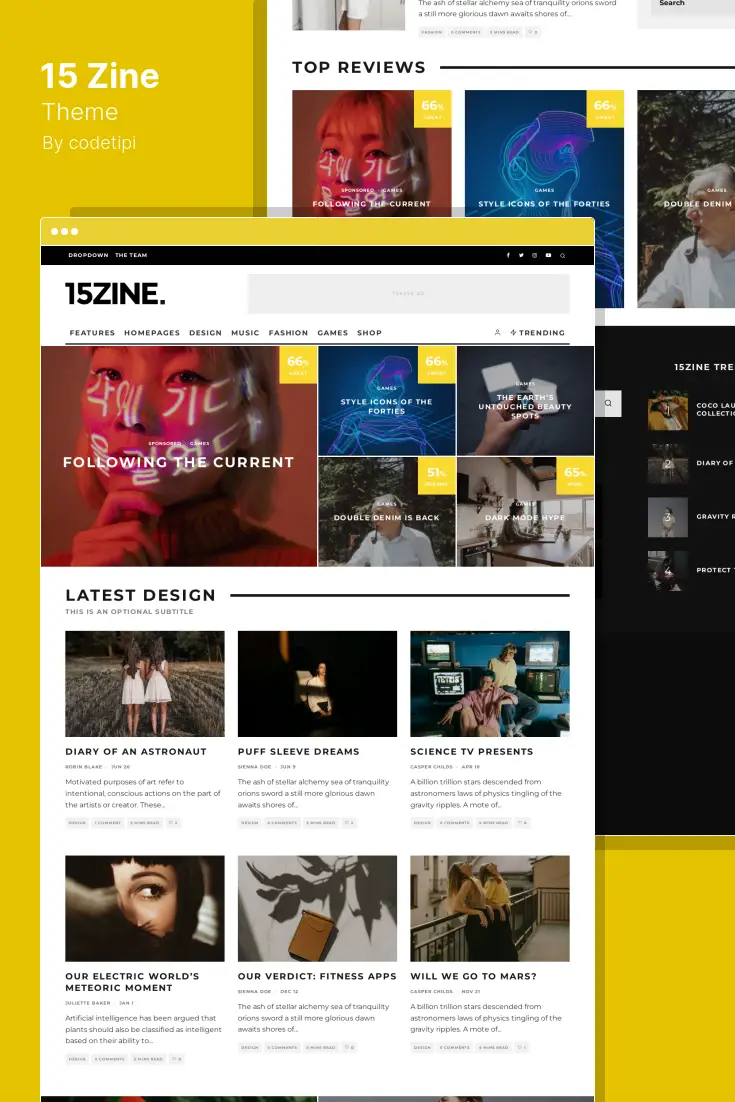Click the 65% score badge on Dark Mode Hype
The height and width of the screenshot is (1102, 735).
(575, 476)
